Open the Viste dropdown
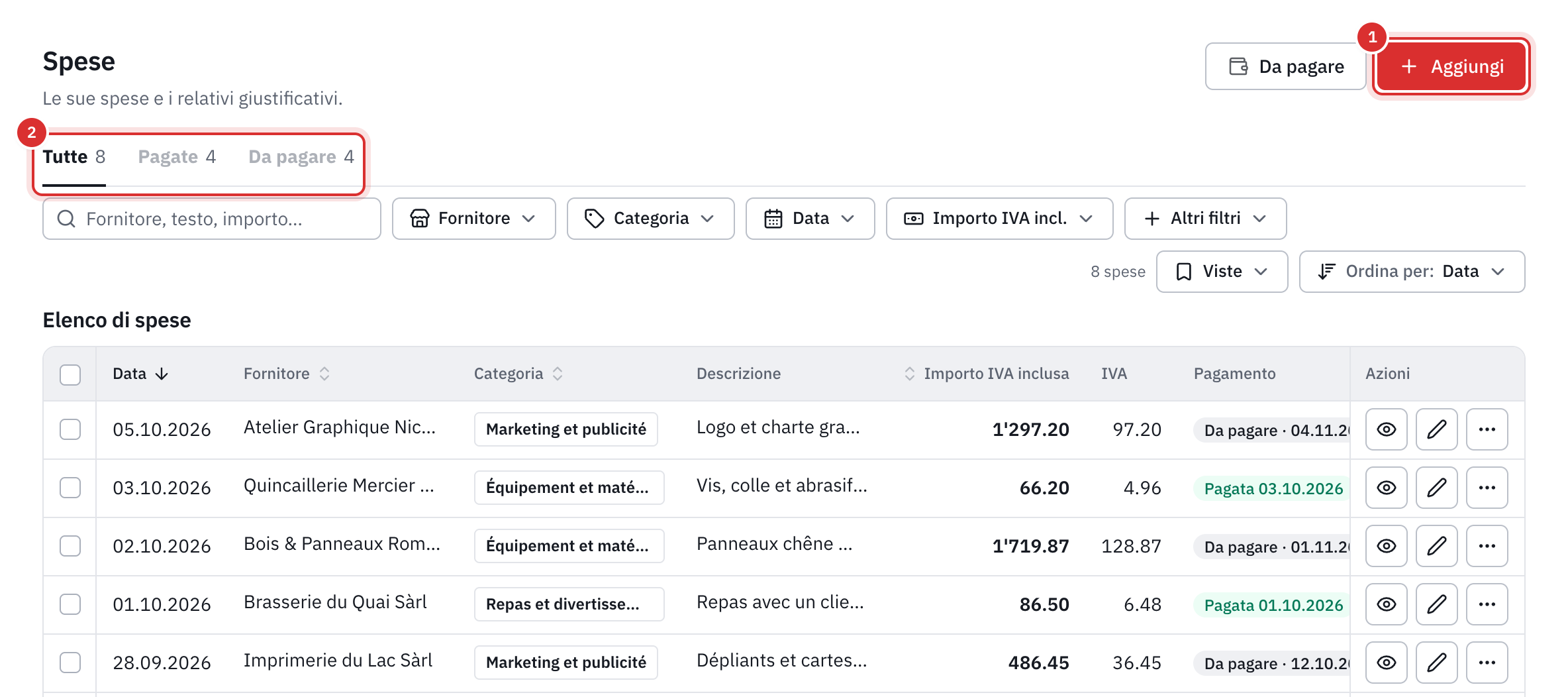The width and height of the screenshot is (1568, 697). 1222,272
